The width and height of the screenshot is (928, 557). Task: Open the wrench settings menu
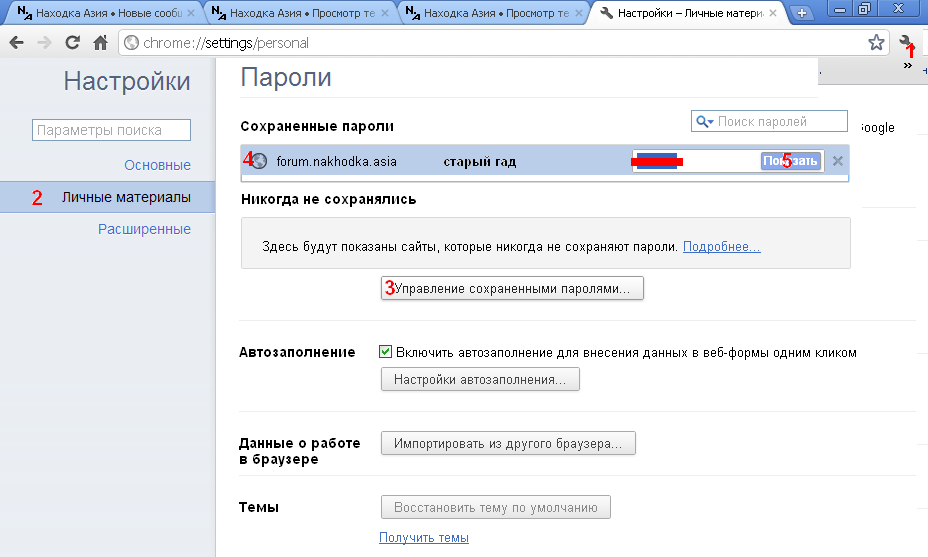coord(907,42)
